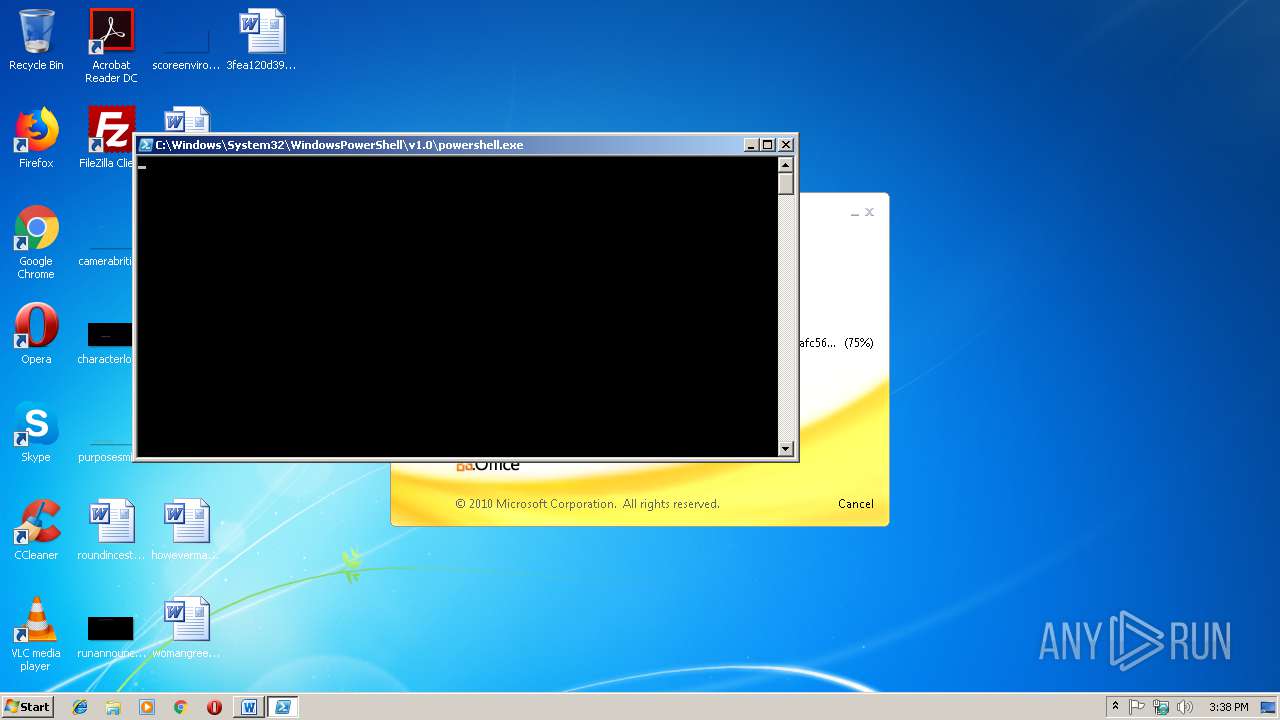Select the womangree Word document
This screenshot has width=1280, height=720.
[x=186, y=628]
